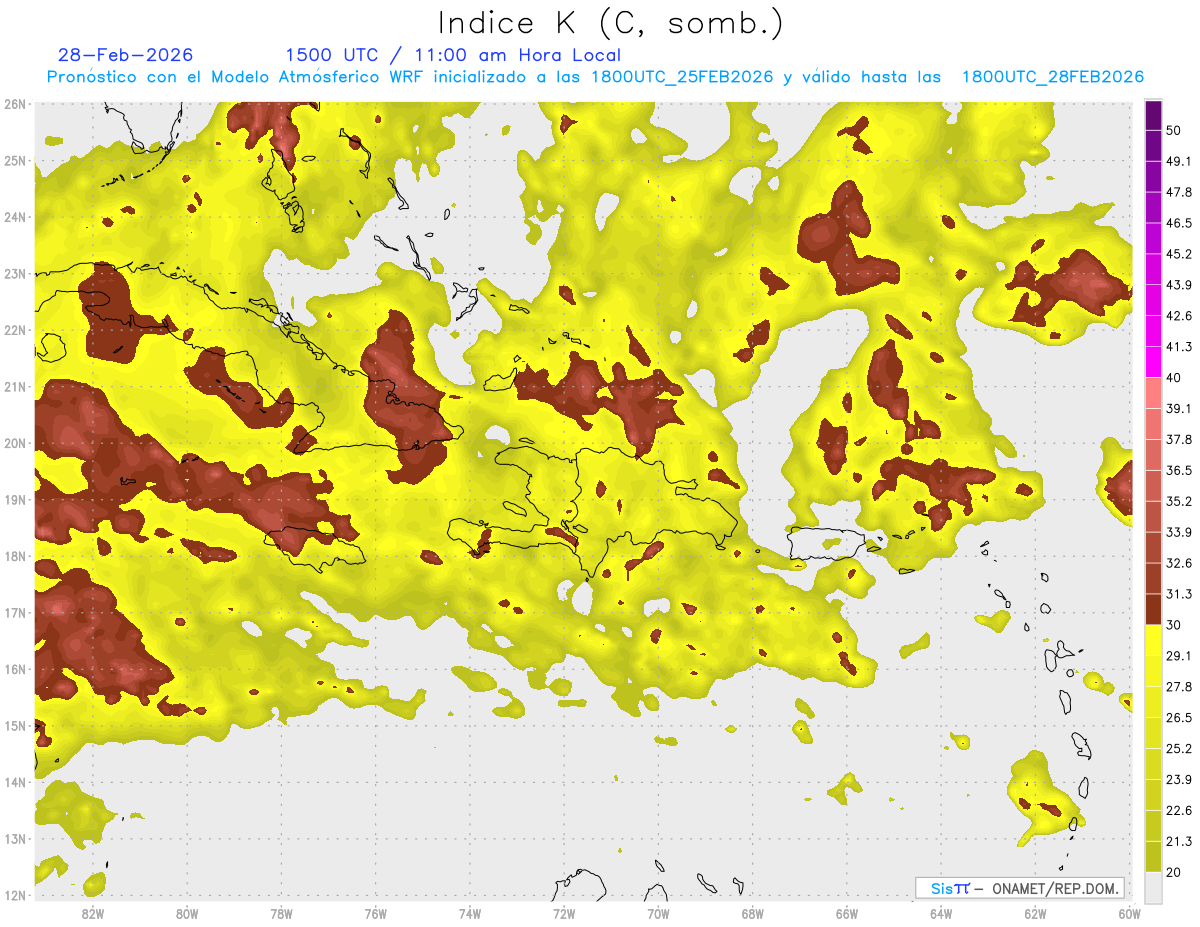Click the '68W' longitude axis label
This screenshot has width=1200, height=927.
point(752,914)
